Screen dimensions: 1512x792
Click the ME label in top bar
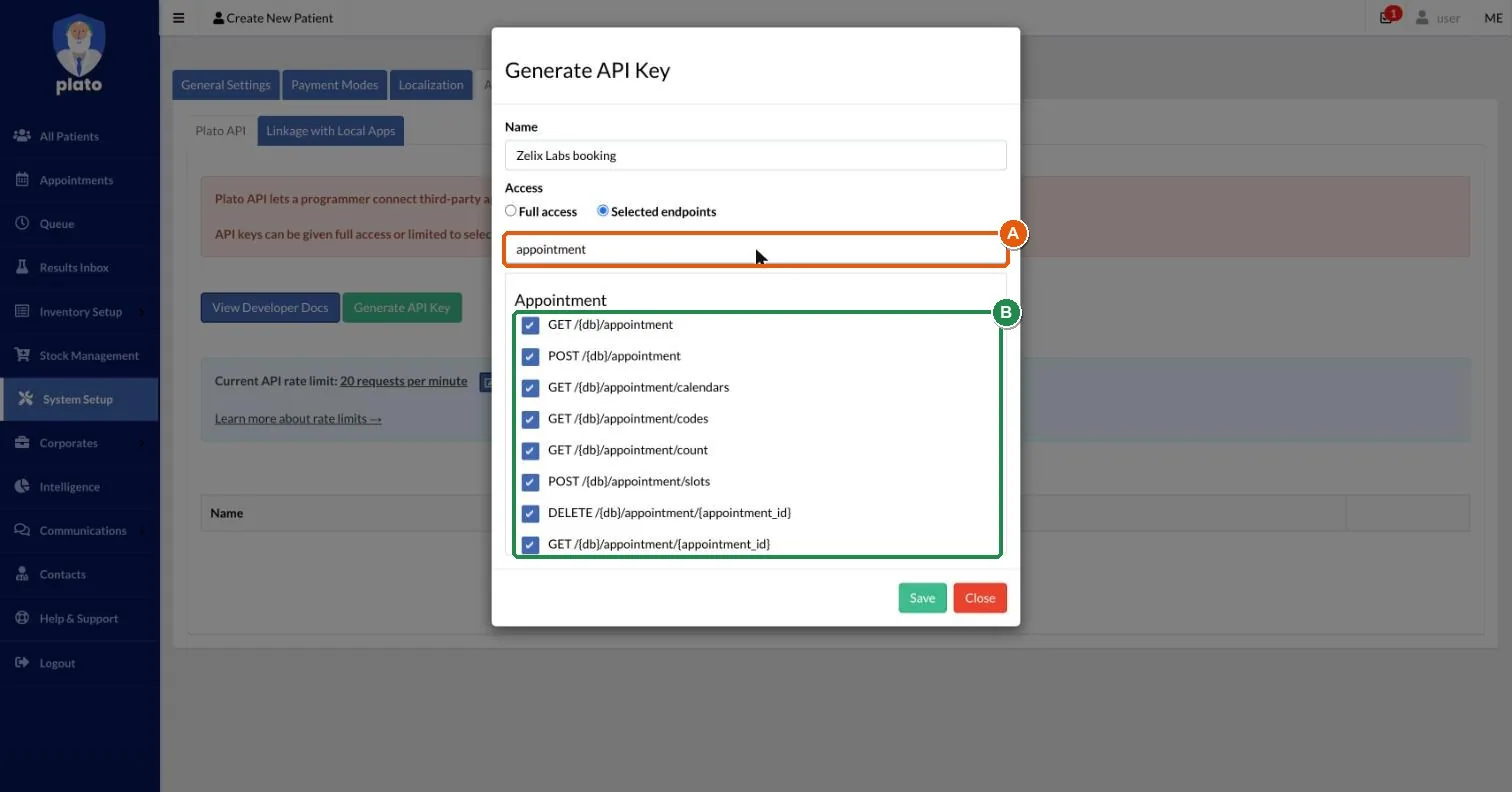point(1493,17)
